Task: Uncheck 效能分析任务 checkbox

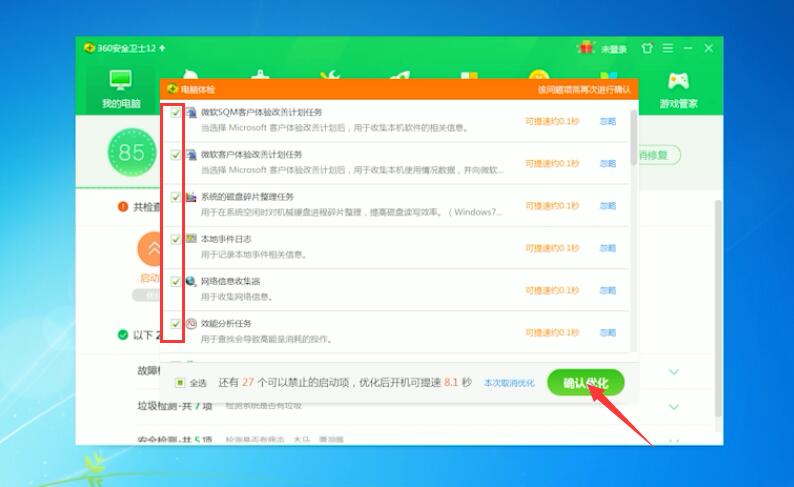Action: [x=175, y=323]
